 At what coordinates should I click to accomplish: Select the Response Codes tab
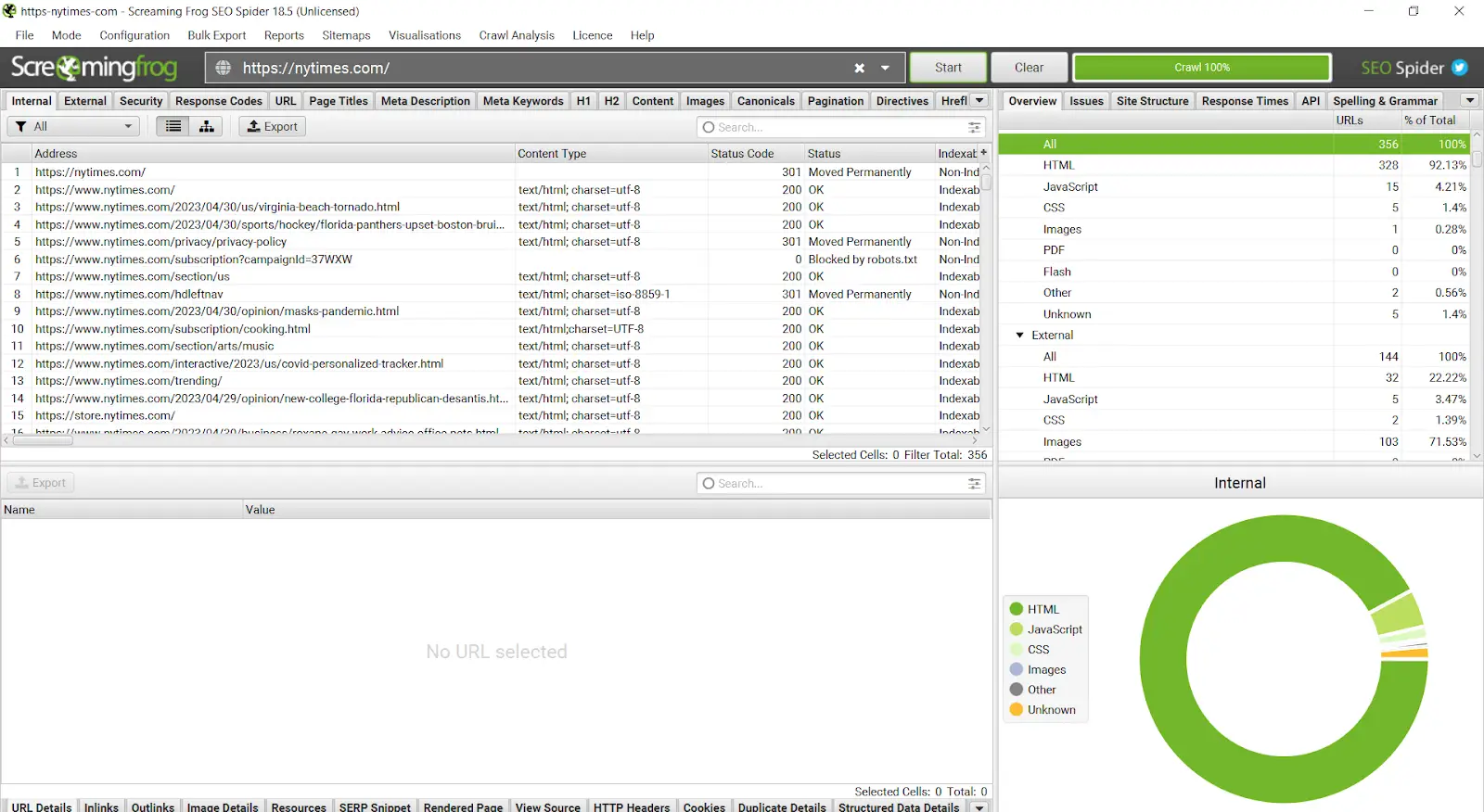point(219,101)
